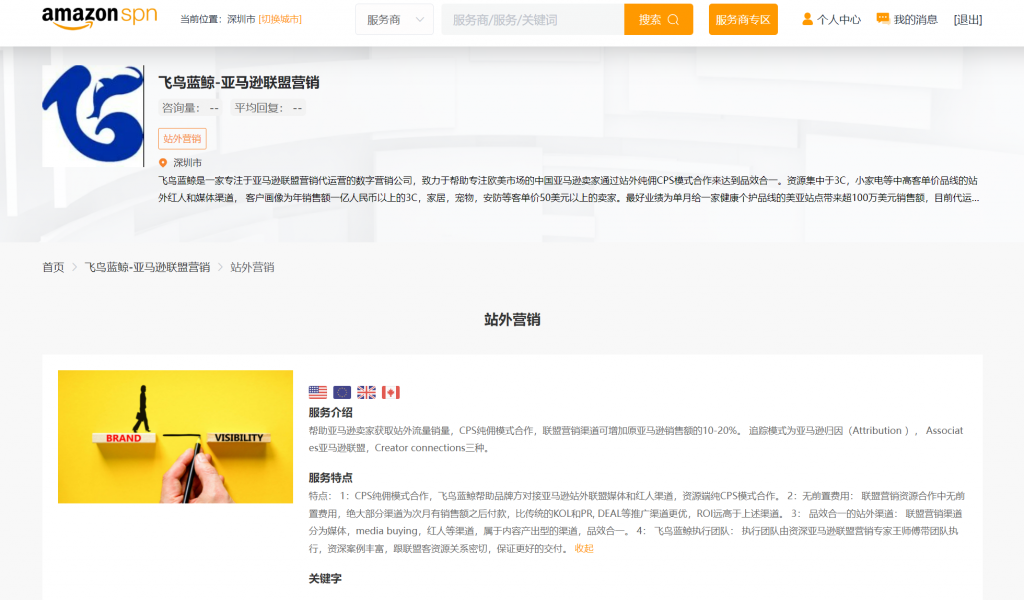Click the company description paragraph
The height and width of the screenshot is (600, 1024).
569,189
